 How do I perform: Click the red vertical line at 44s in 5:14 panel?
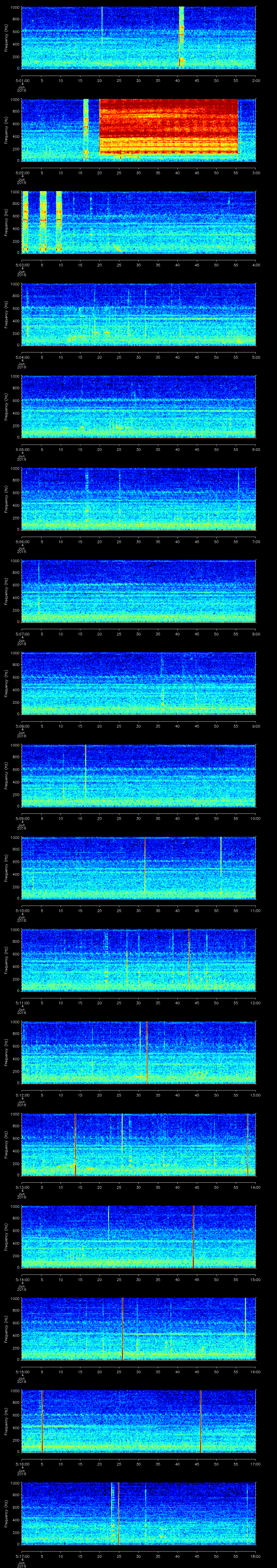(194, 1237)
